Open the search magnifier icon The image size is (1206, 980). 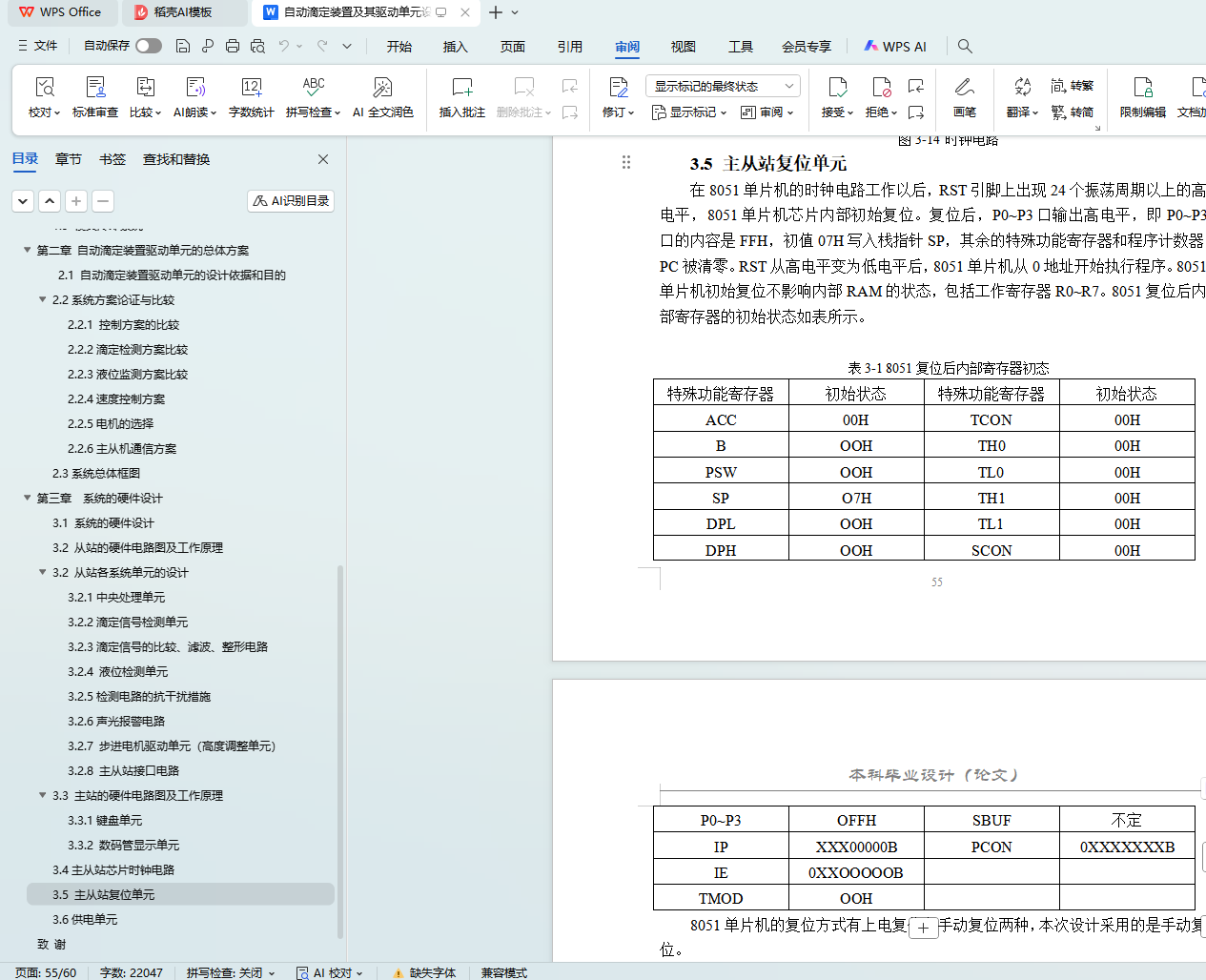tap(965, 46)
